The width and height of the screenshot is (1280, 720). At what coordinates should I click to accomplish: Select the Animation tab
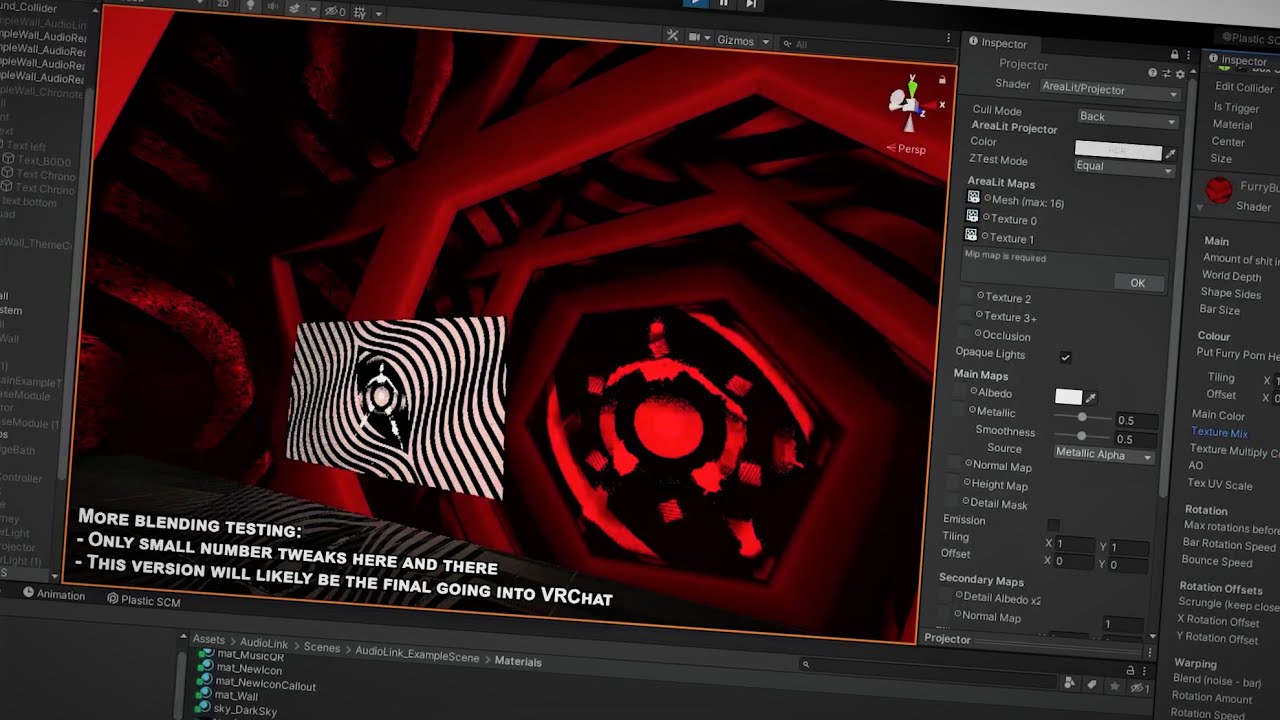(54, 595)
